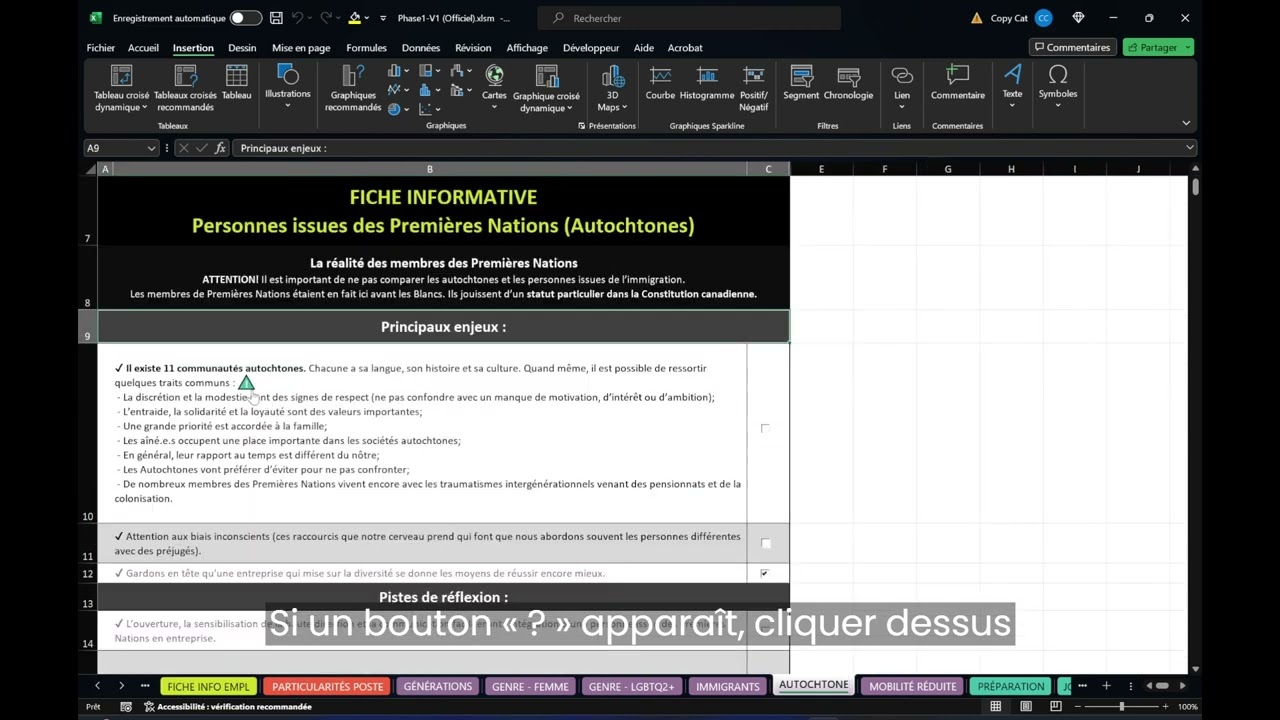Image resolution: width=1280 pixels, height=720 pixels.
Task: Switch to Page Layout view
Action: [x=1026, y=706]
